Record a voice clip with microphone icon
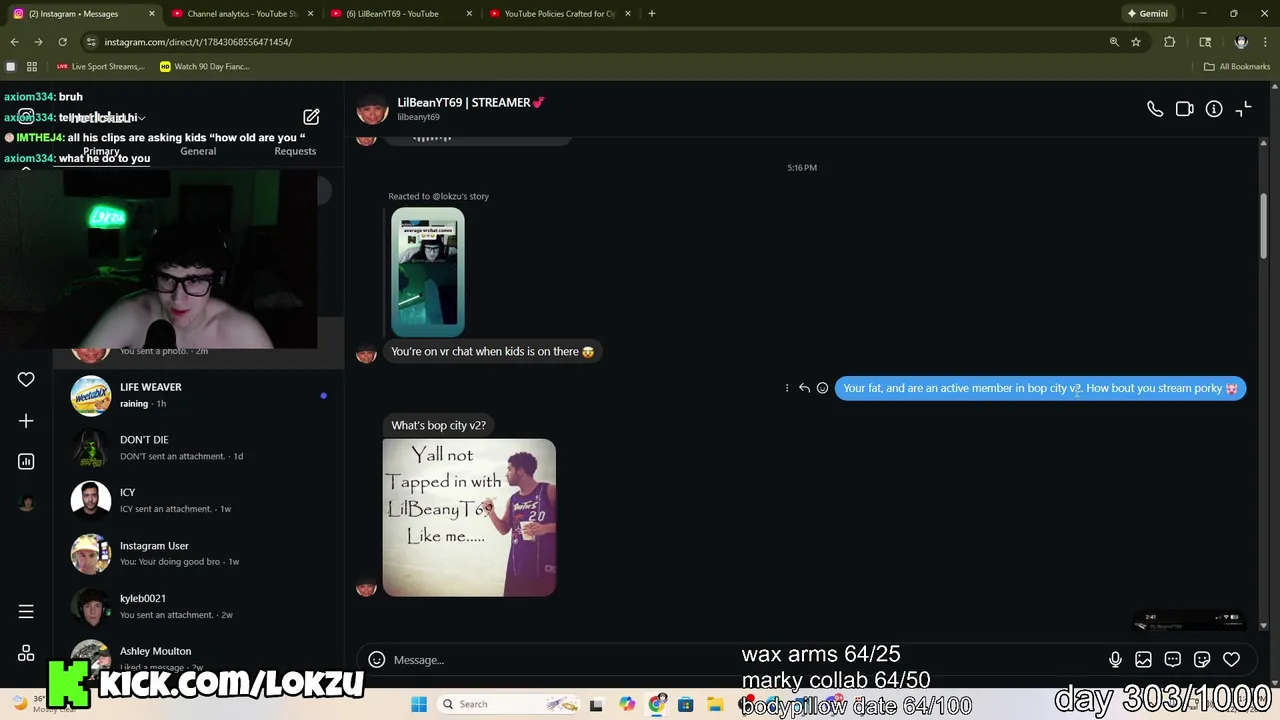This screenshot has width=1280, height=720. click(1115, 660)
